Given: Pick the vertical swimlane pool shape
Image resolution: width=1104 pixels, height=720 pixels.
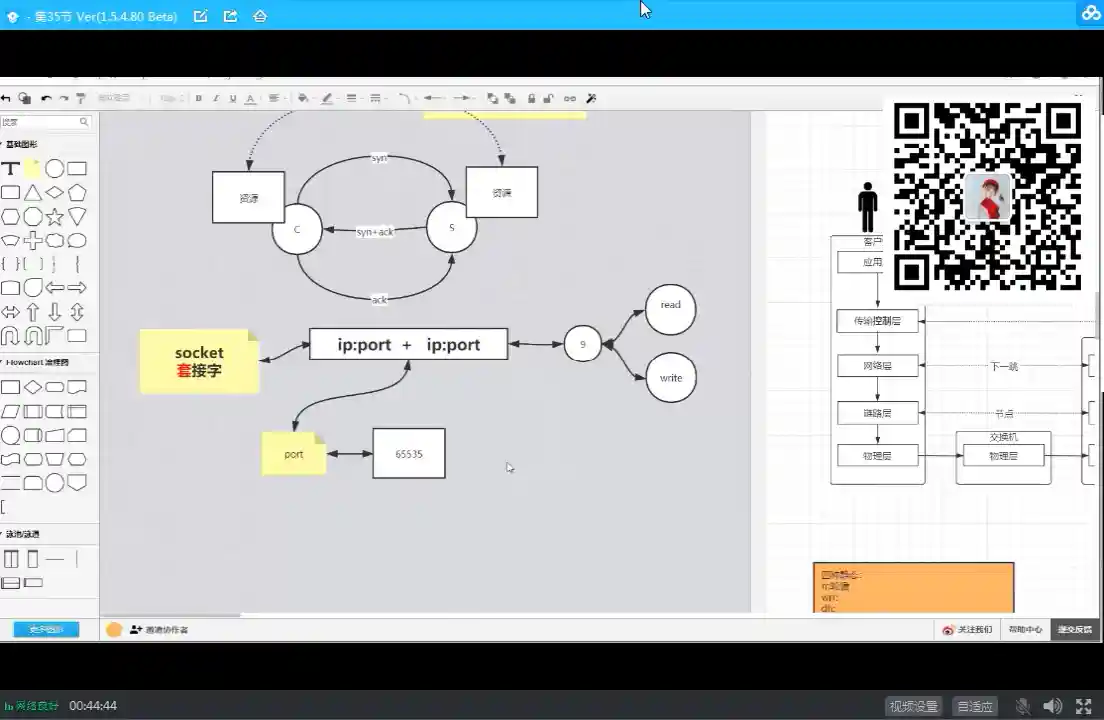Looking at the screenshot, I should coord(11,560).
